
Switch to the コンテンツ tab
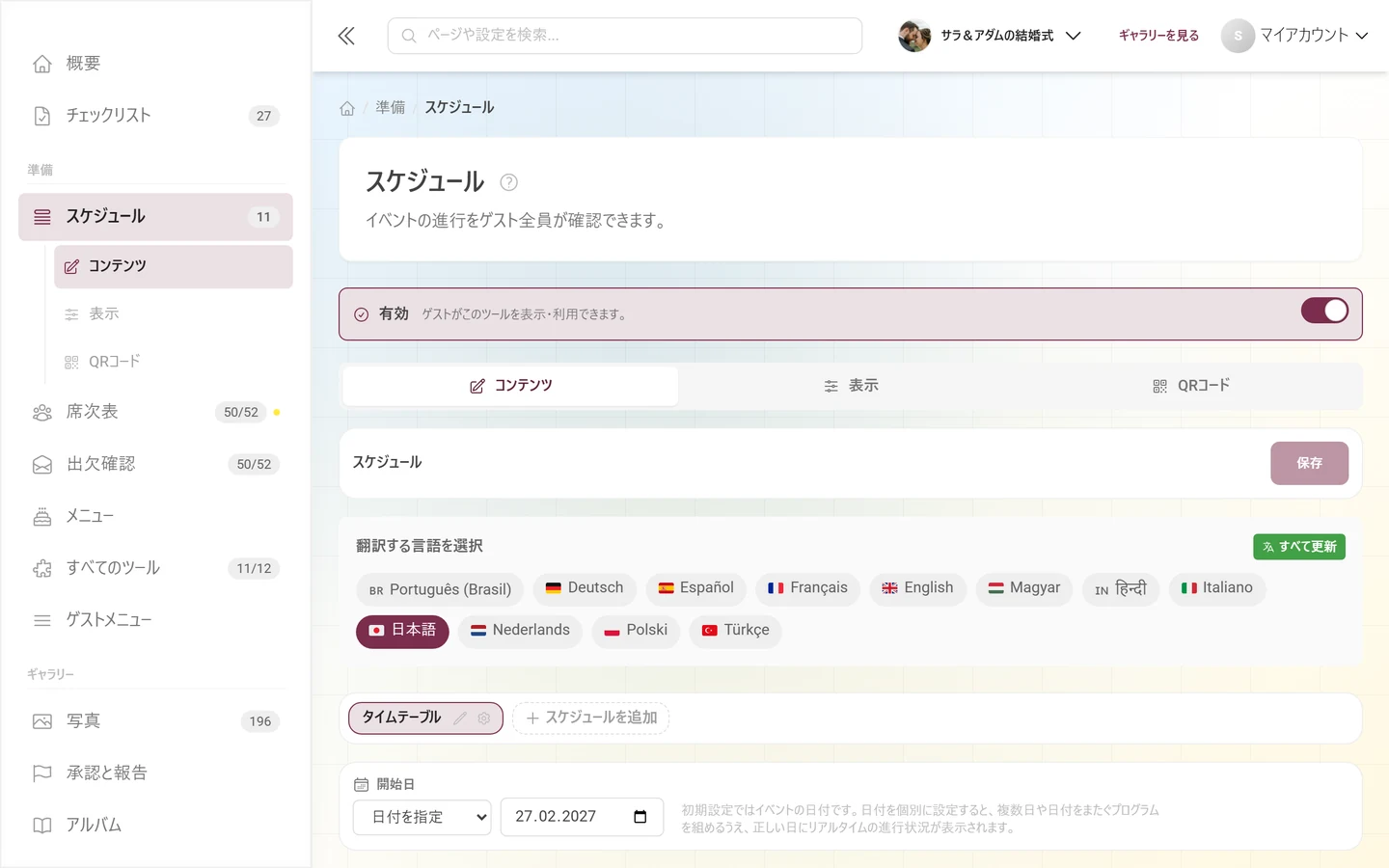tap(511, 386)
